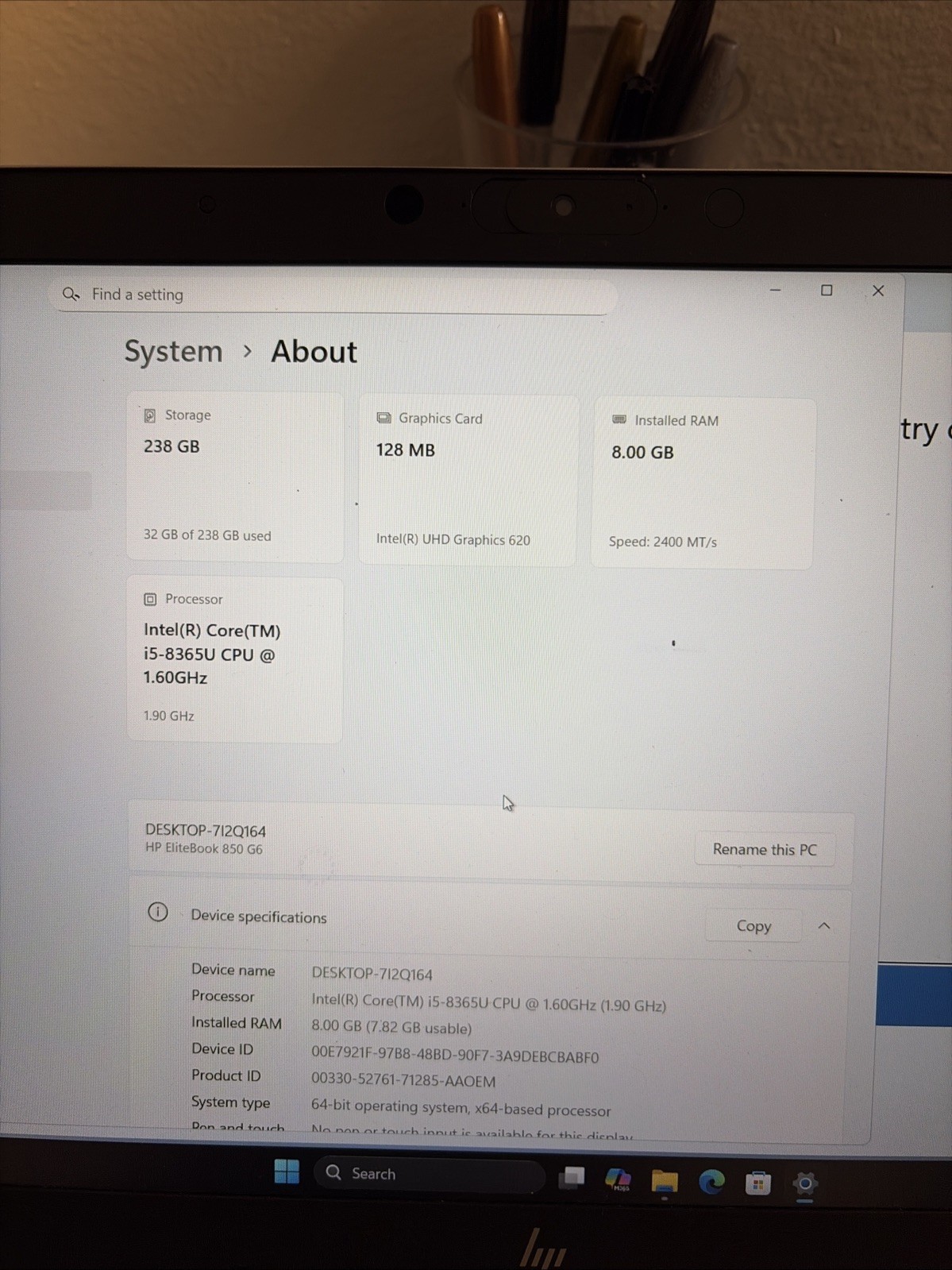Select the text '32 GB of 238 GB used'
The width and height of the screenshot is (952, 1270).
point(207,535)
